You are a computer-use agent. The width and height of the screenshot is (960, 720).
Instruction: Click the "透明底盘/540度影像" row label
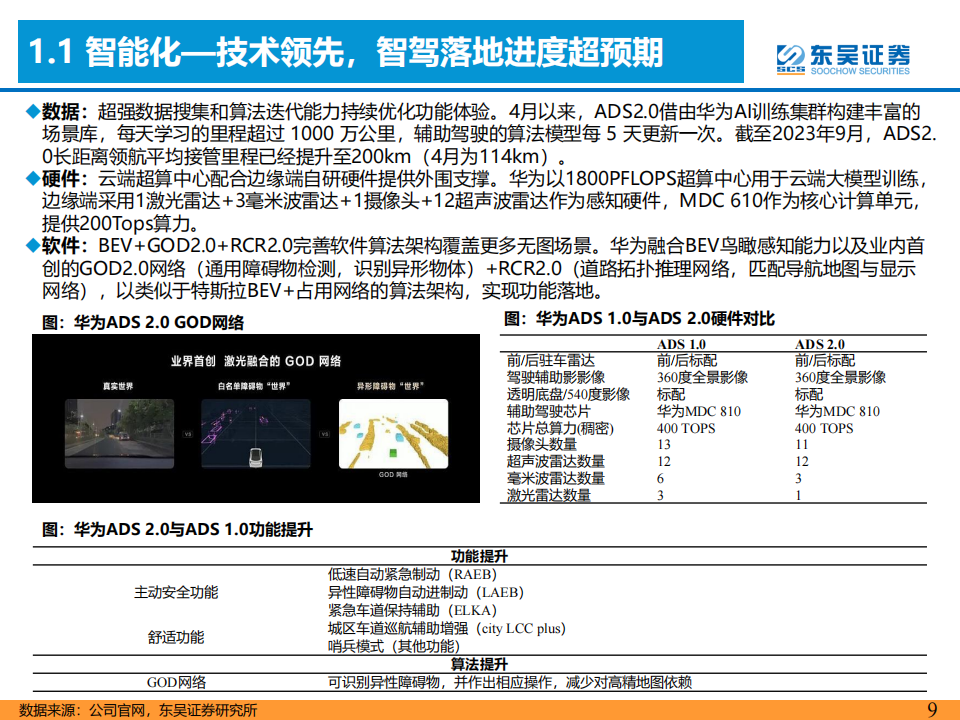[x=568, y=394]
